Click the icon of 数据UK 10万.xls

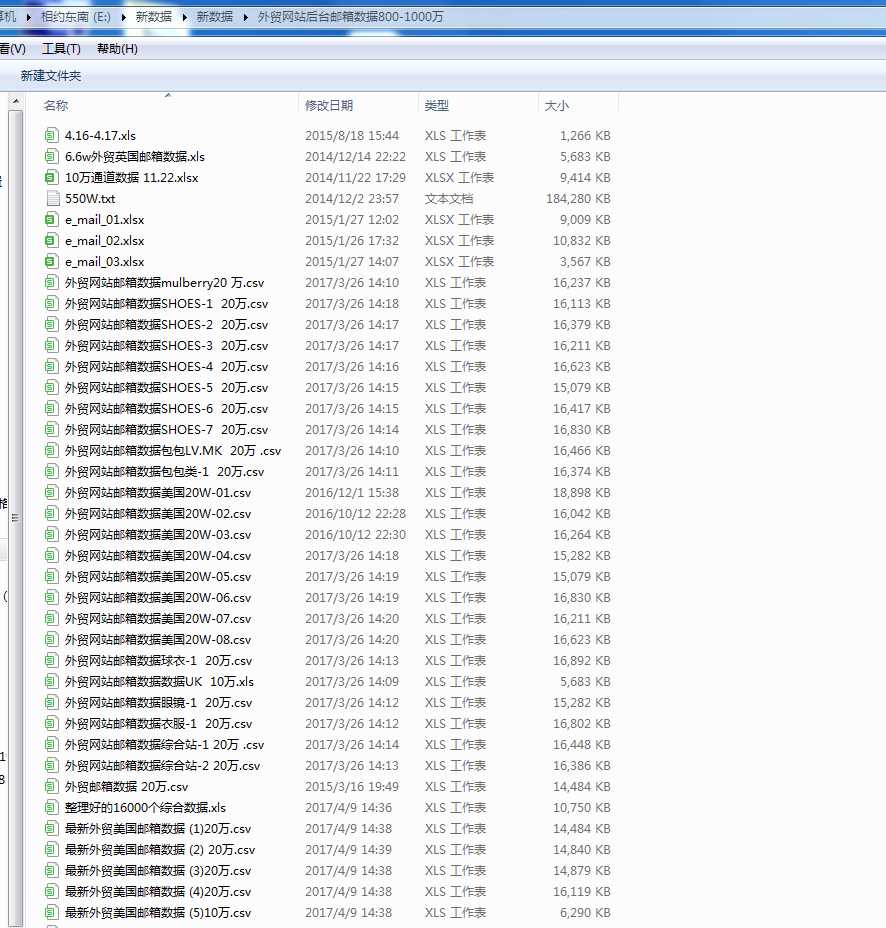point(51,682)
